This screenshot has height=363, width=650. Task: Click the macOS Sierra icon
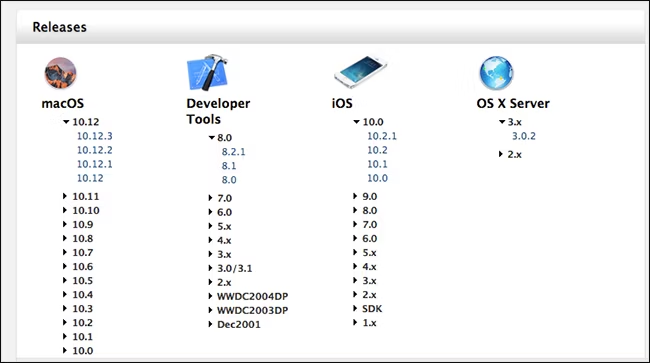[61, 73]
